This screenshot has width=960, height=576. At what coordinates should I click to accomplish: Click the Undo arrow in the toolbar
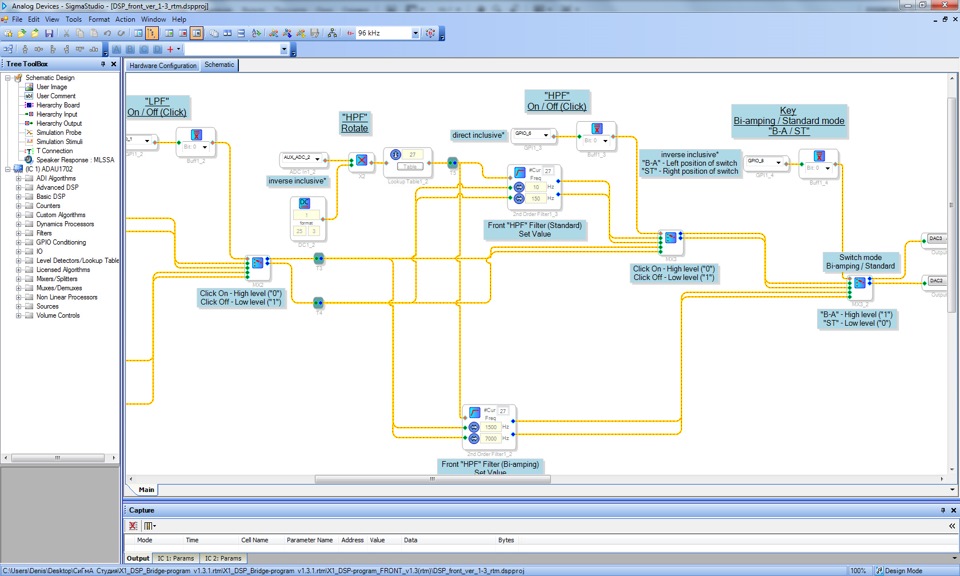coord(107,33)
